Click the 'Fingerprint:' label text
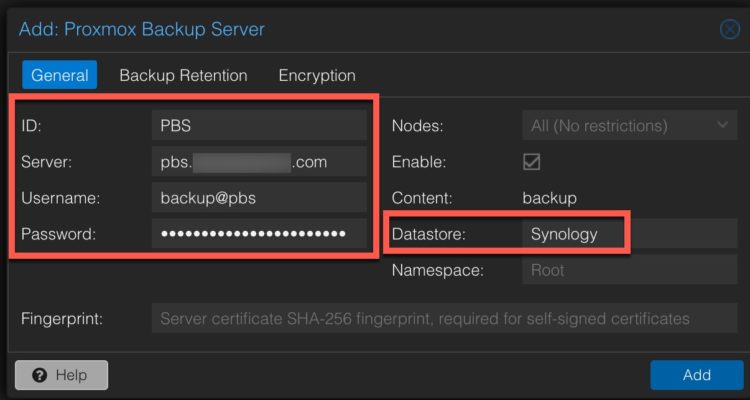The image size is (750, 400). [69, 319]
